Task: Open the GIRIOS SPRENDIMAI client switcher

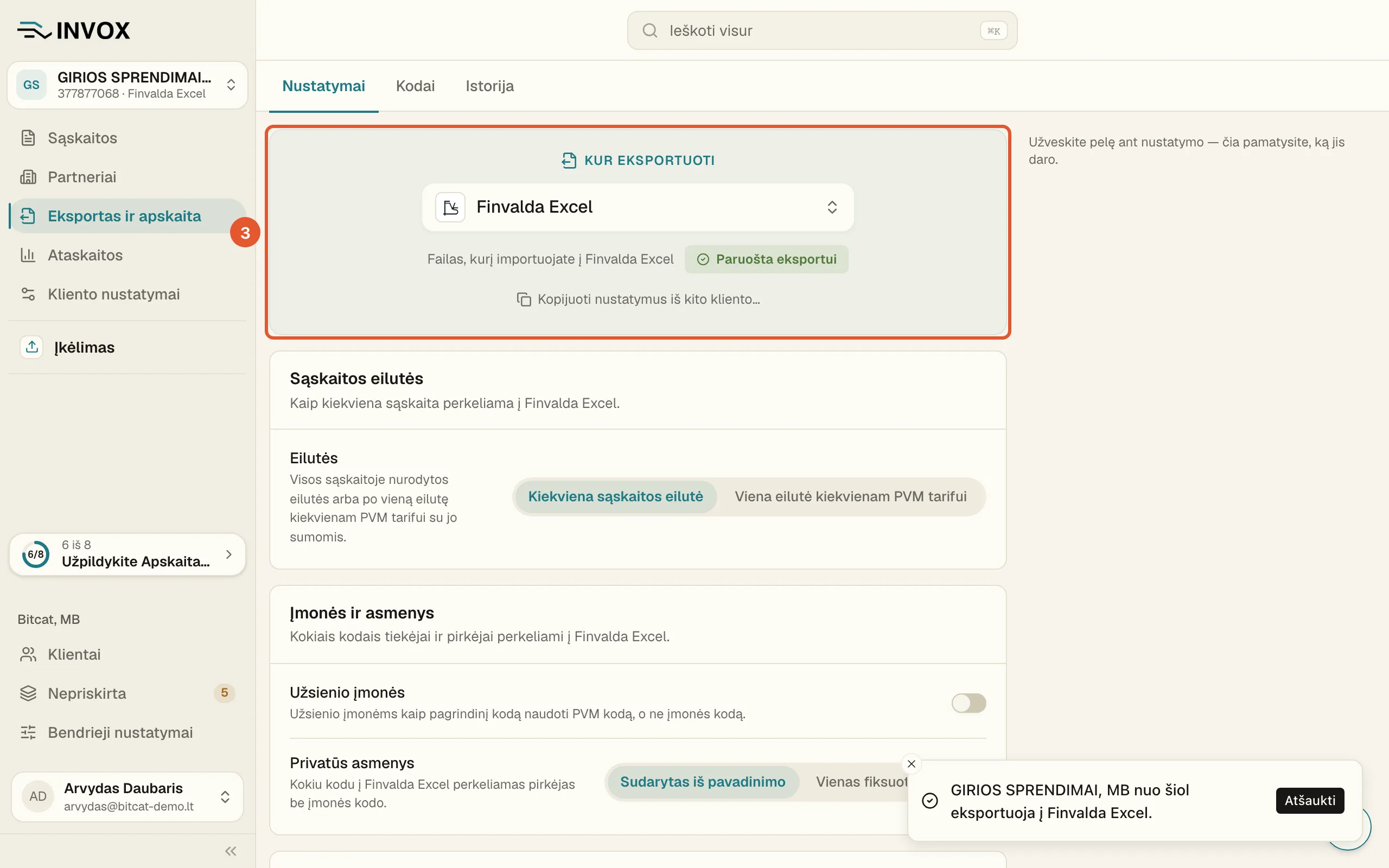Action: 128,85
